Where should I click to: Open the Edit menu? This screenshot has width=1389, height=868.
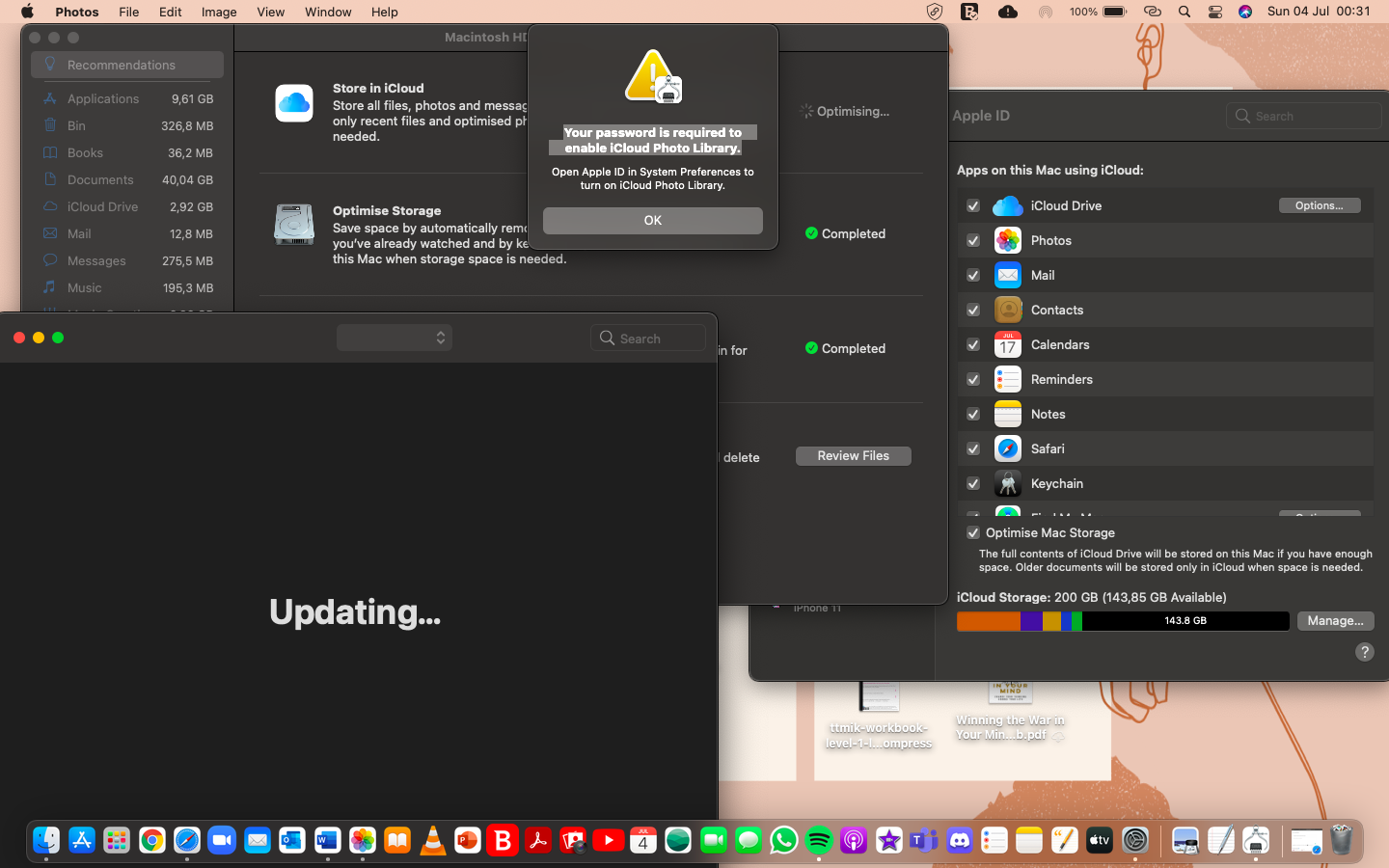171,12
